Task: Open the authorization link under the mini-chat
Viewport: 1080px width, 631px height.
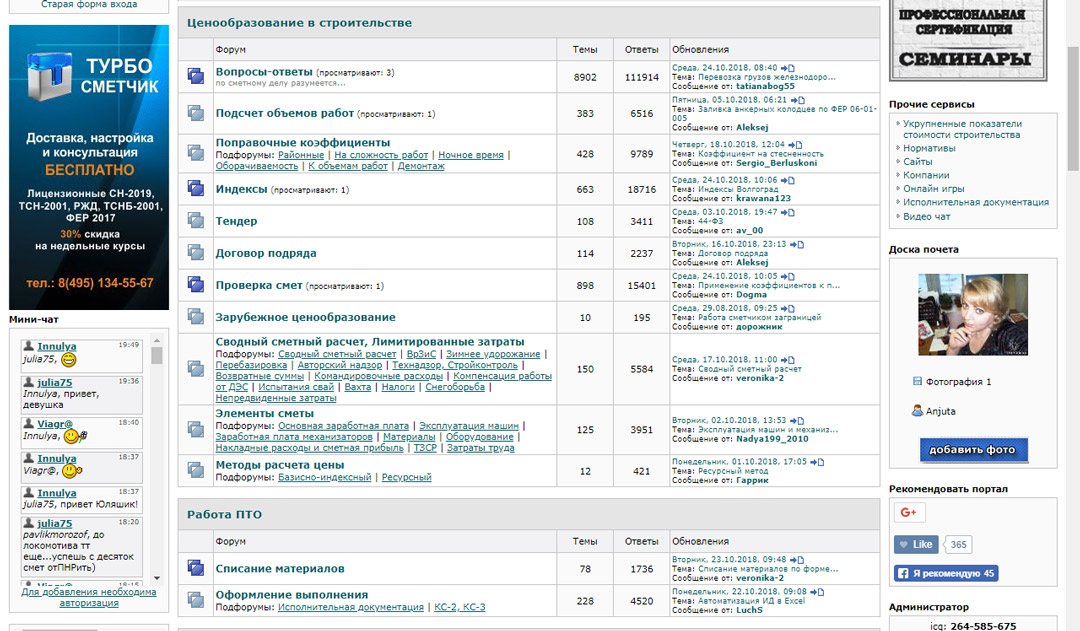Action: (88, 597)
